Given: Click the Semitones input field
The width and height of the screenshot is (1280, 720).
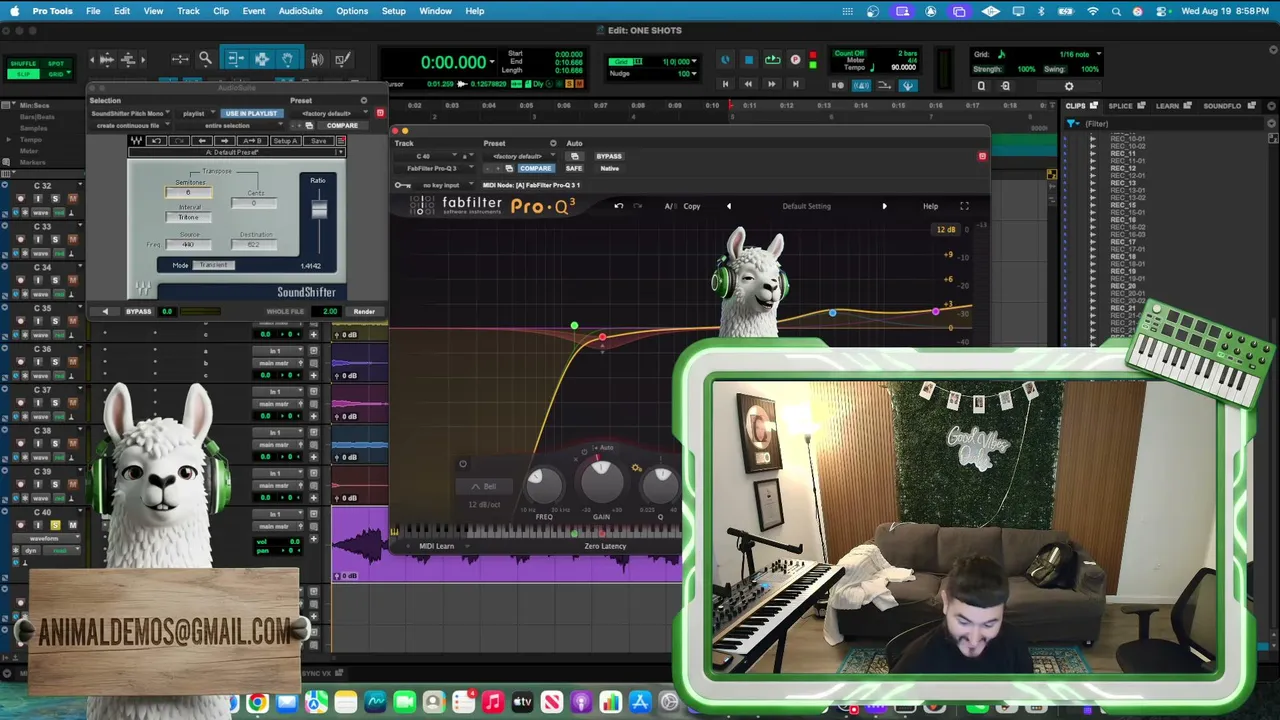Looking at the screenshot, I should (x=188, y=193).
